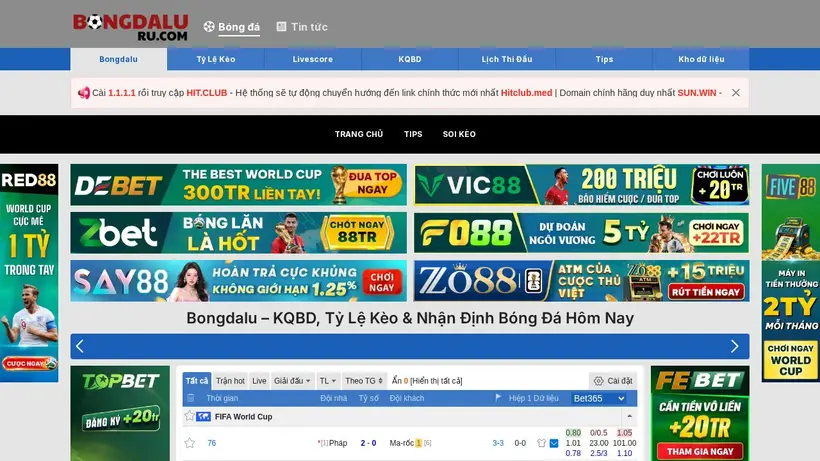
Task: Open the Zbet banner ad
Action: 238,233
